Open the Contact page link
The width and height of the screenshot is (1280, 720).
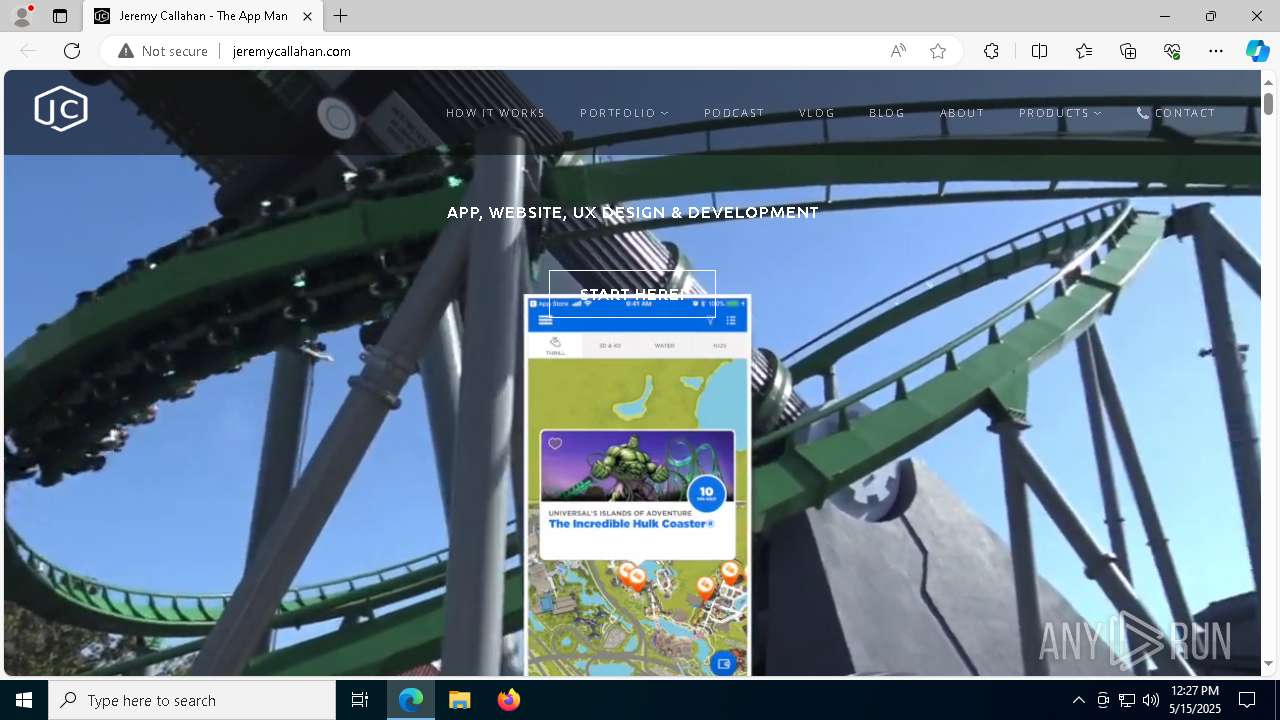coord(1176,113)
